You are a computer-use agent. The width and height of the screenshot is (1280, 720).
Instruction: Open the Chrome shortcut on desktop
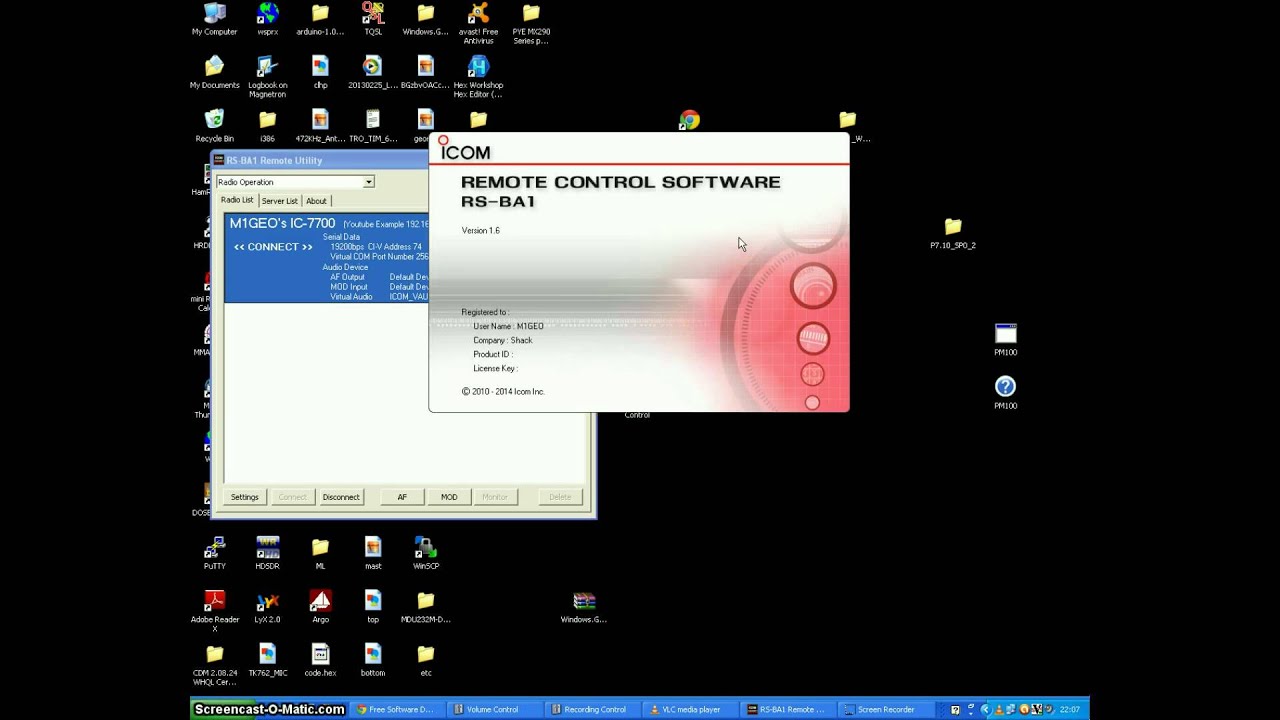pyautogui.click(x=689, y=120)
